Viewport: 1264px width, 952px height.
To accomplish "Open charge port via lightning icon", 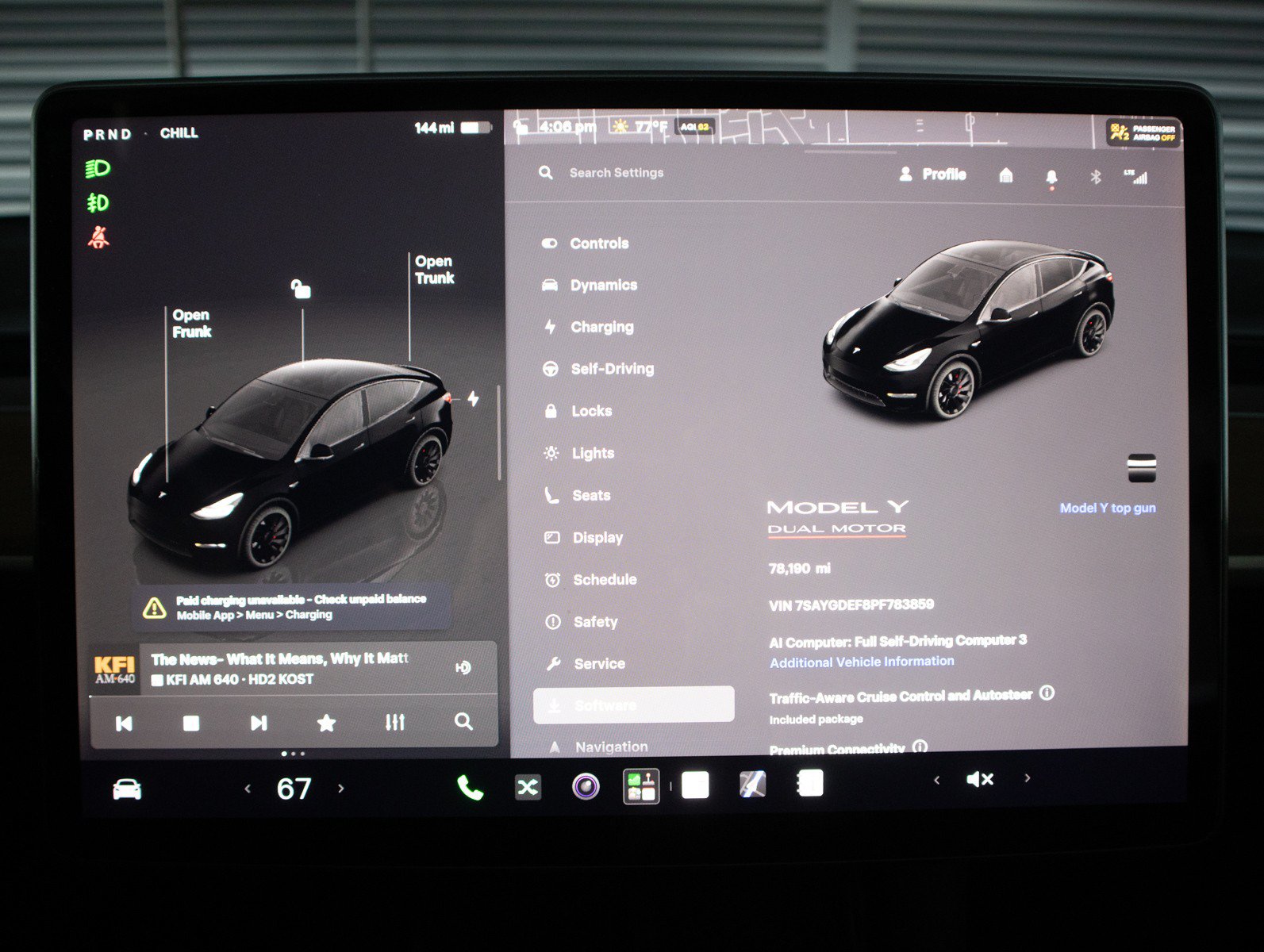I will (x=473, y=398).
